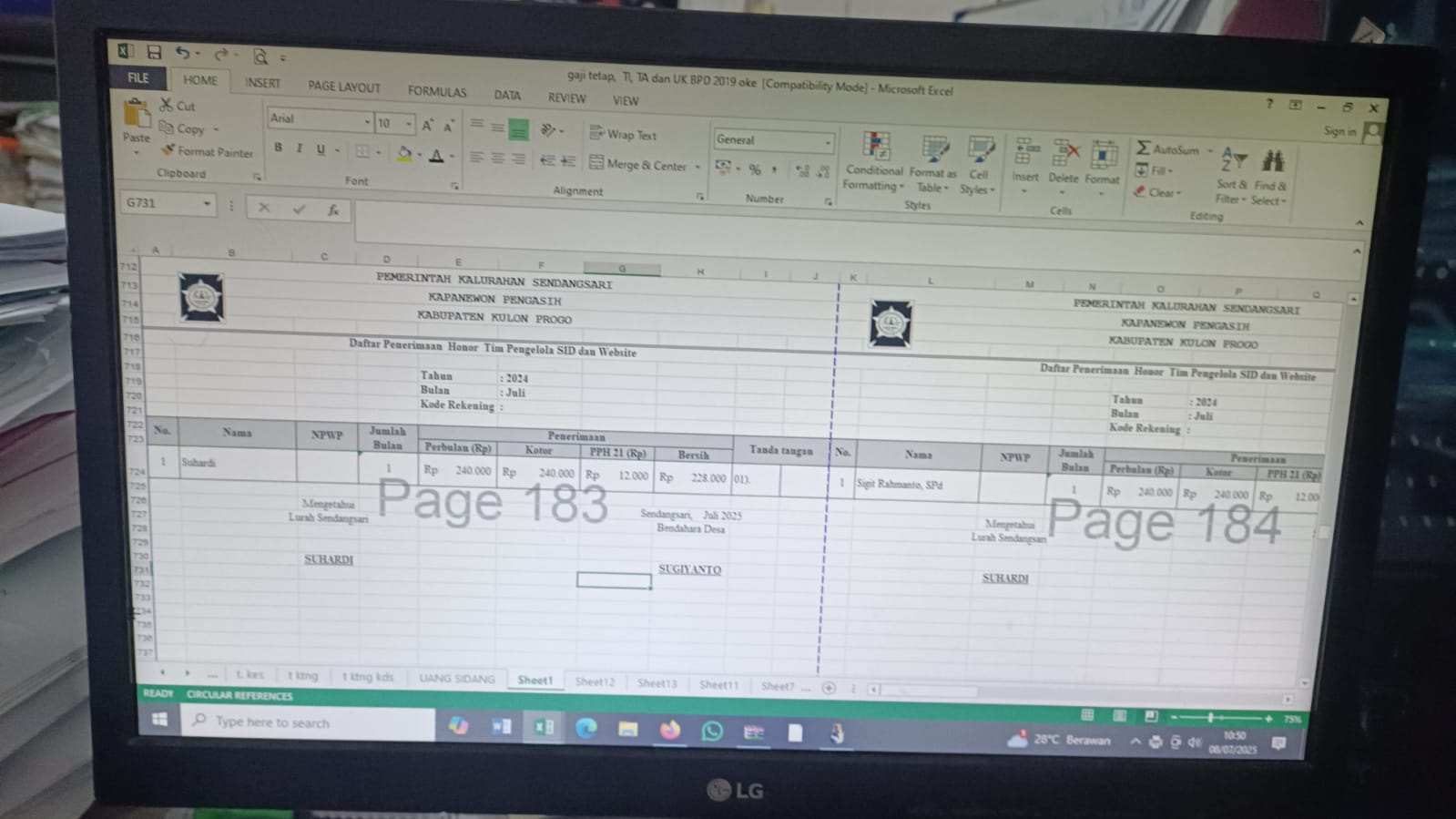Open Print Preview from quick access toolbar
The image size is (1456, 819).
pos(260,57)
